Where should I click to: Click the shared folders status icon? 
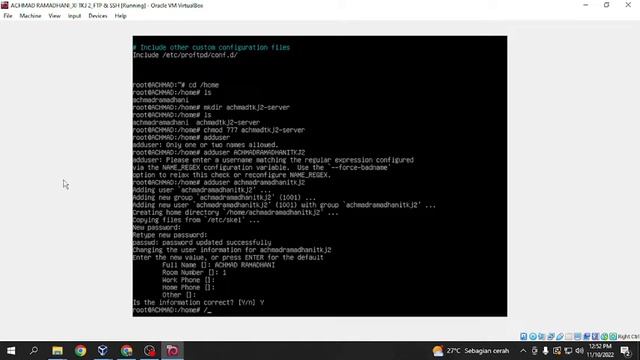(569, 336)
